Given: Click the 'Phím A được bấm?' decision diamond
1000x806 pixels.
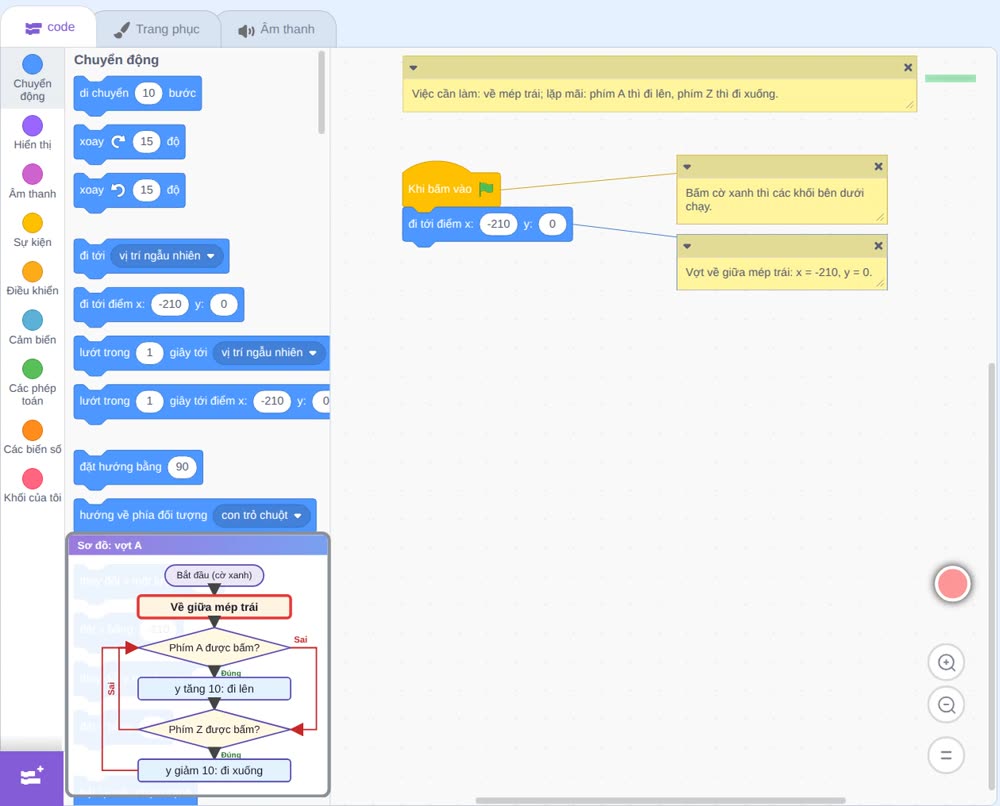Looking at the screenshot, I should click(x=214, y=648).
